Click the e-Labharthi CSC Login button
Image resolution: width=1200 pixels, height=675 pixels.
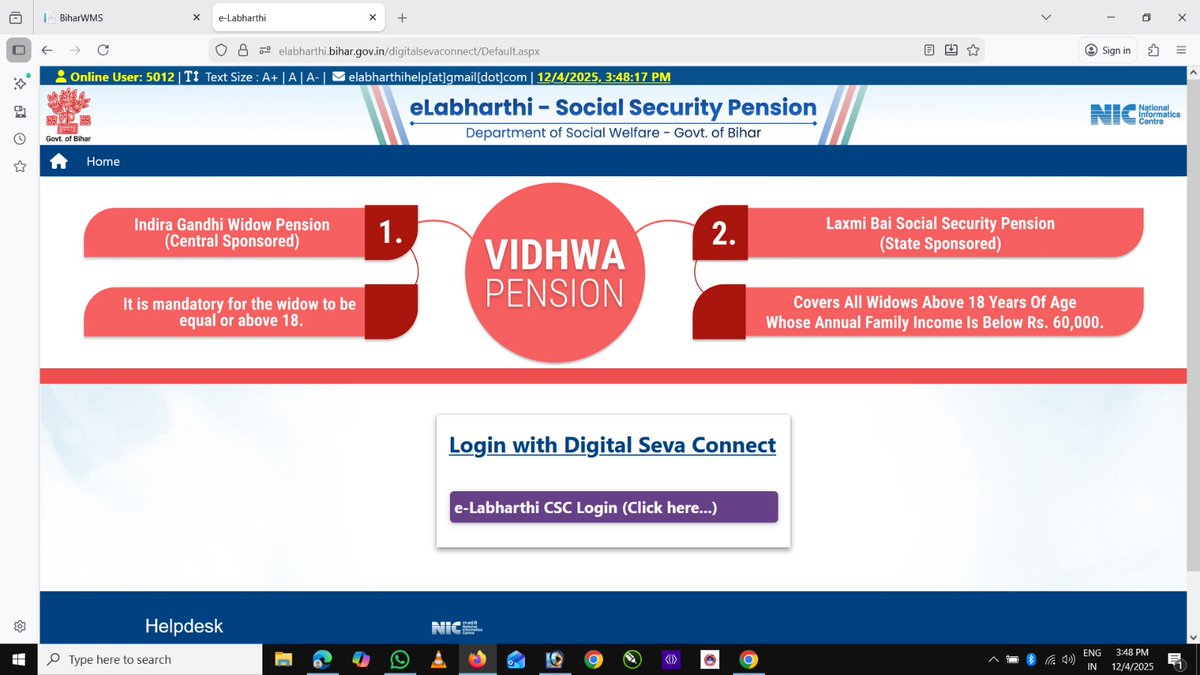(x=613, y=507)
